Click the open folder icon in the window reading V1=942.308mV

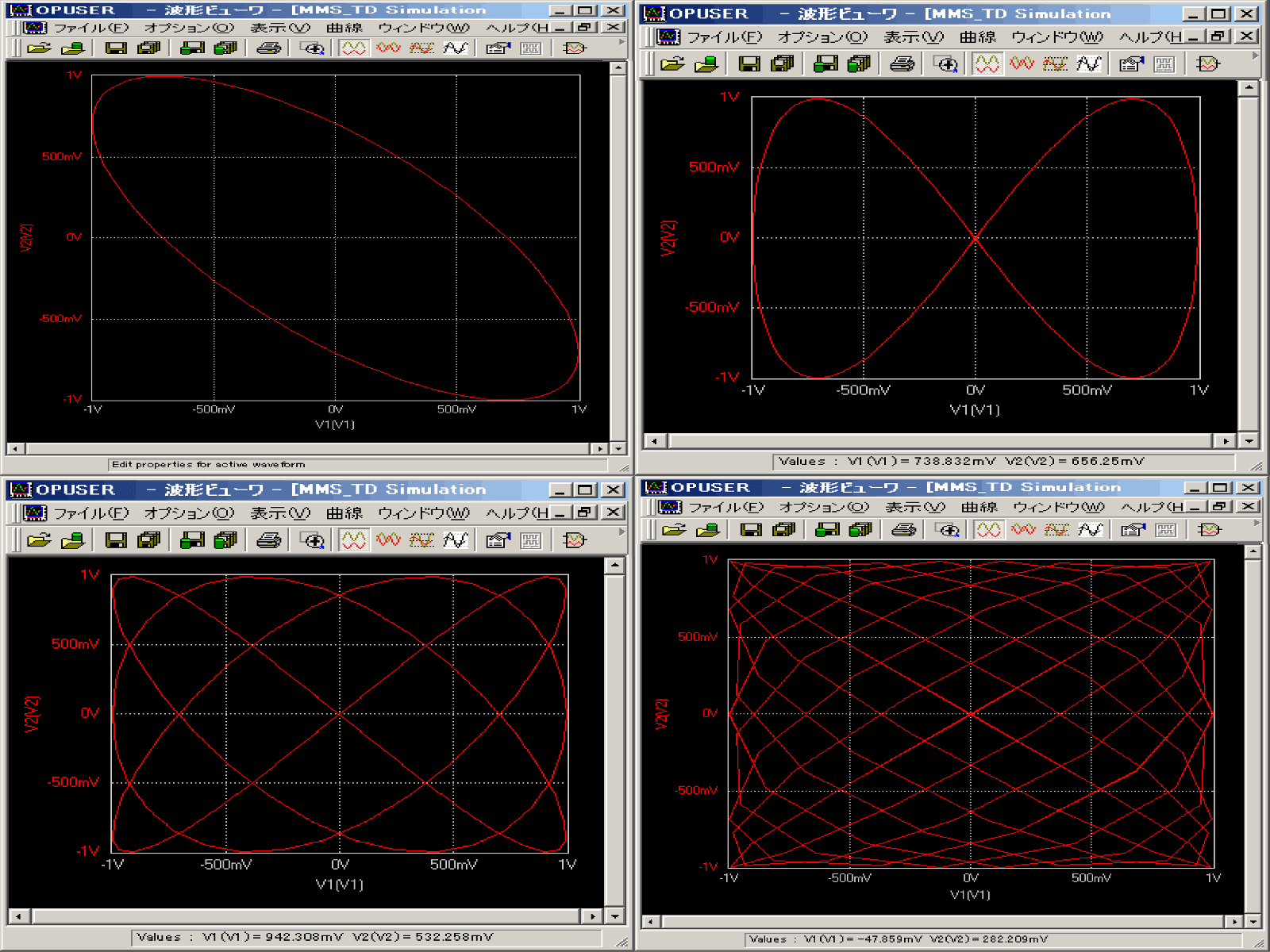pyautogui.click(x=39, y=540)
